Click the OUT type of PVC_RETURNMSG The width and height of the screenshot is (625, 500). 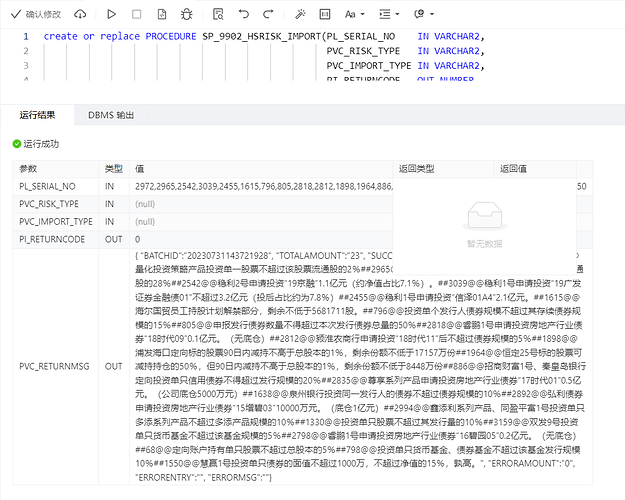tap(114, 366)
